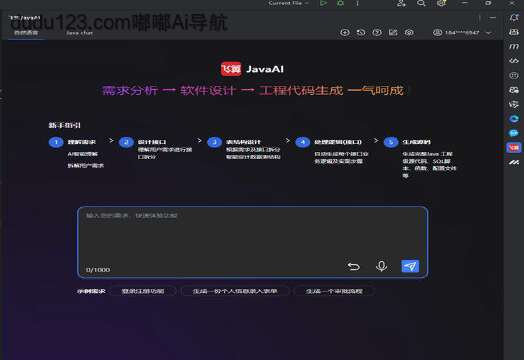Click the undo arrow in input box
The image size is (524, 360).
pyautogui.click(x=354, y=266)
